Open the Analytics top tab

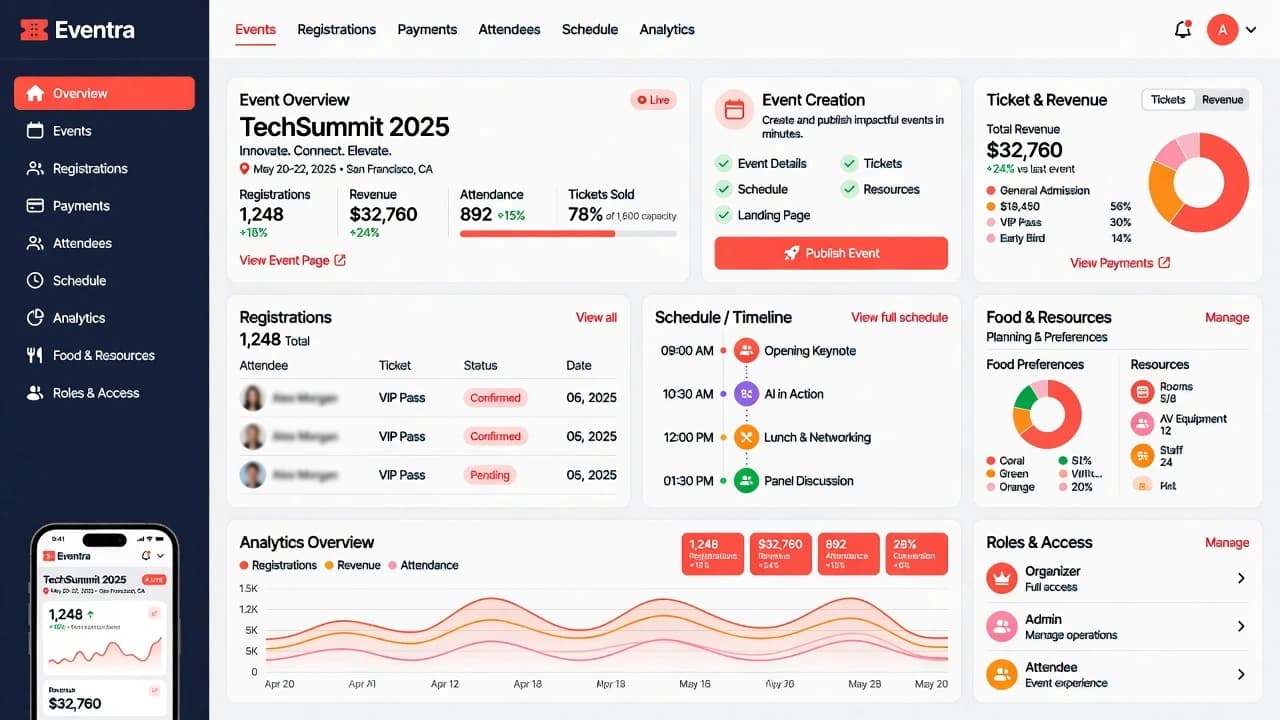pyautogui.click(x=667, y=29)
